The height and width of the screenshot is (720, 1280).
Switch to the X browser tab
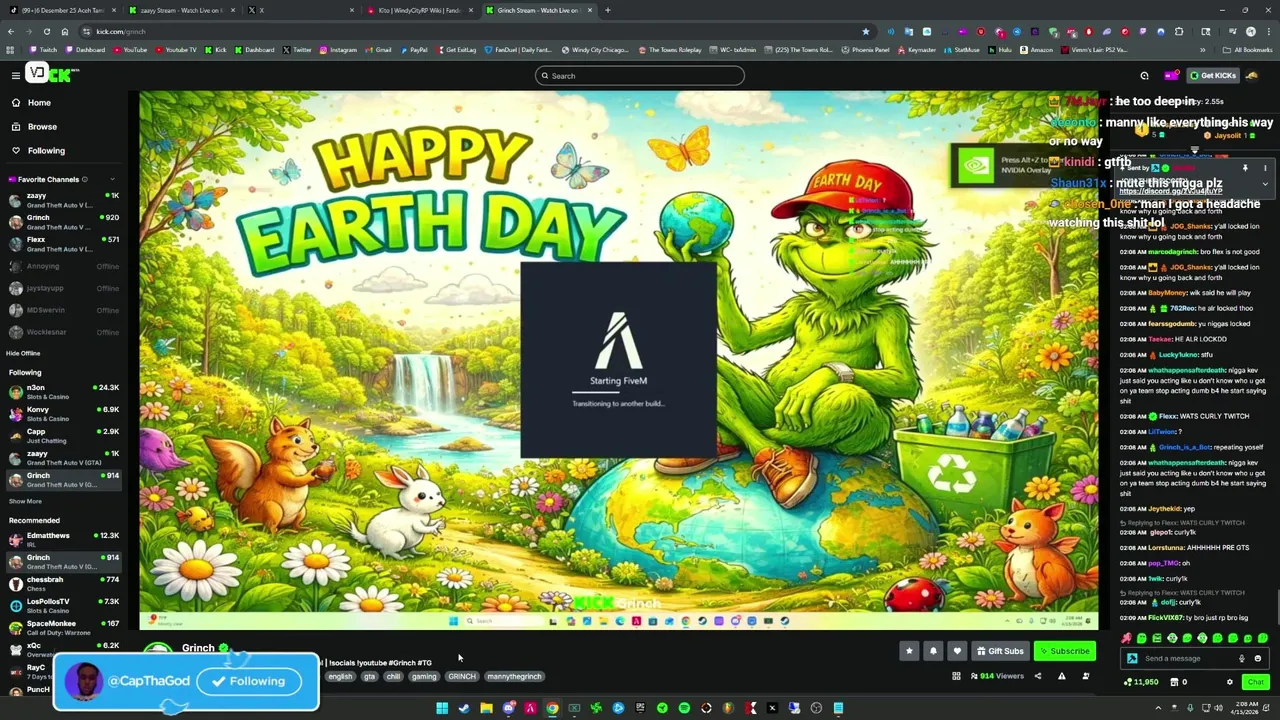pyautogui.click(x=300, y=10)
